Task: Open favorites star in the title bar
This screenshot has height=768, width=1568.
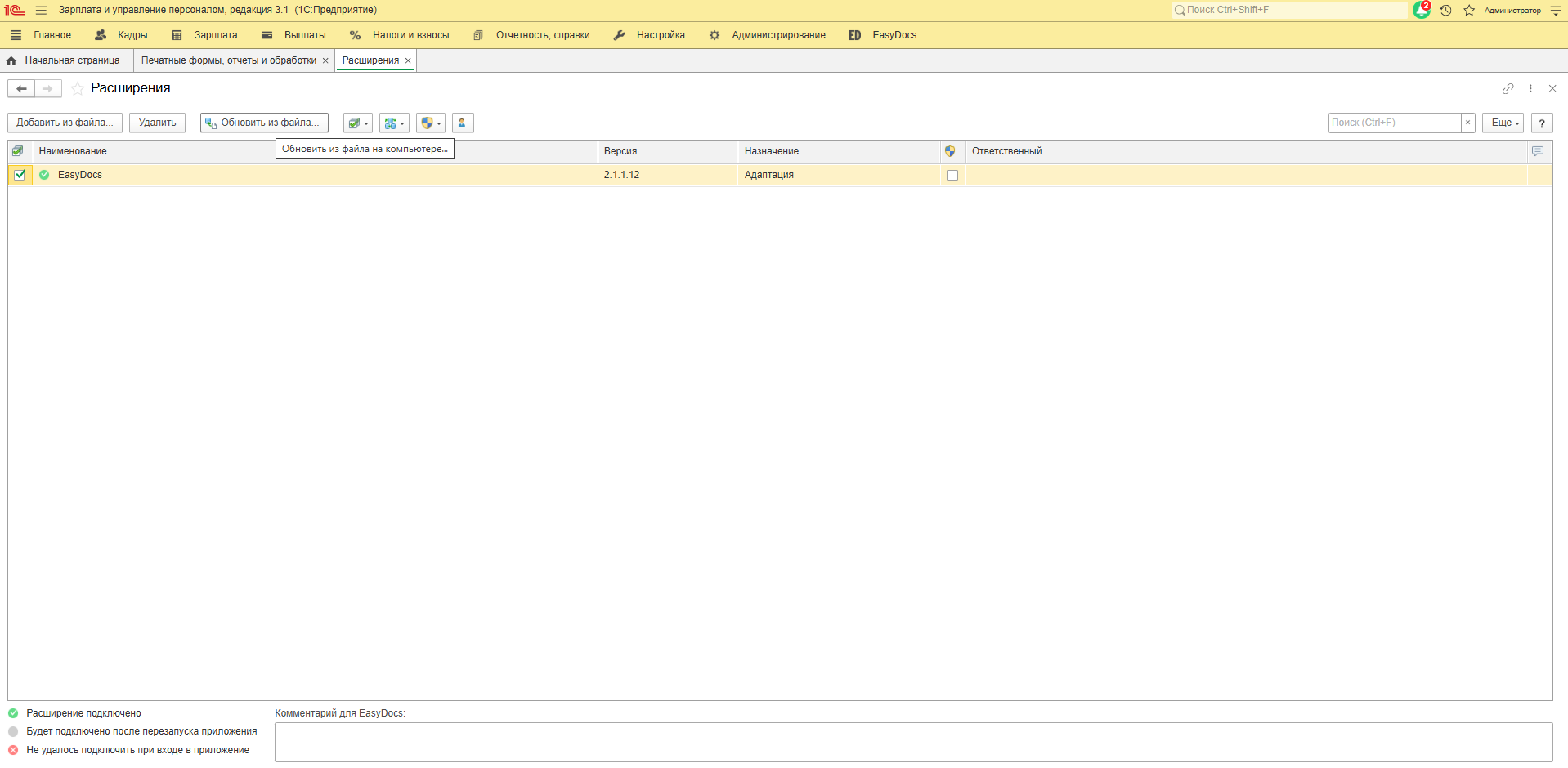Action: pos(1469,10)
